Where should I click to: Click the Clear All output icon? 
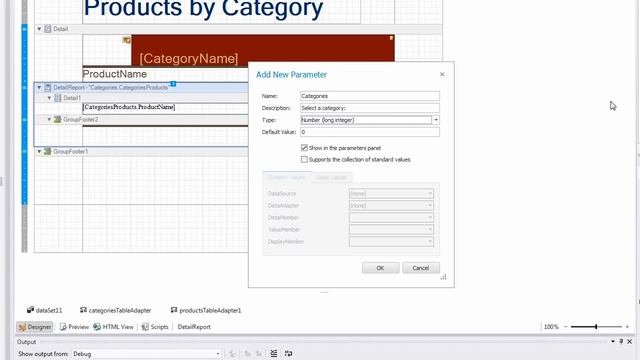(x=274, y=353)
